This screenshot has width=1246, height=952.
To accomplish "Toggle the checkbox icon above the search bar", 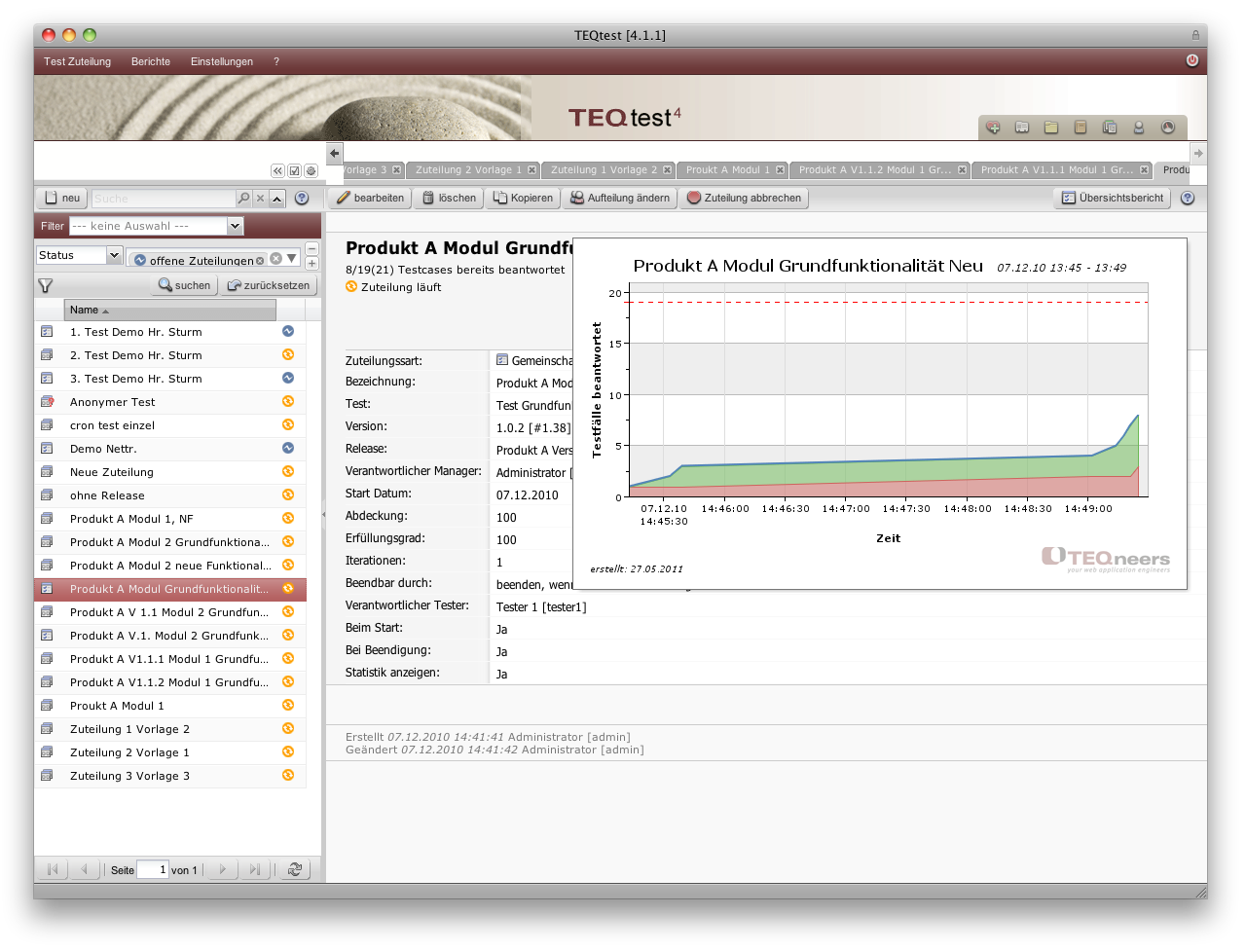I will pyautogui.click(x=294, y=170).
